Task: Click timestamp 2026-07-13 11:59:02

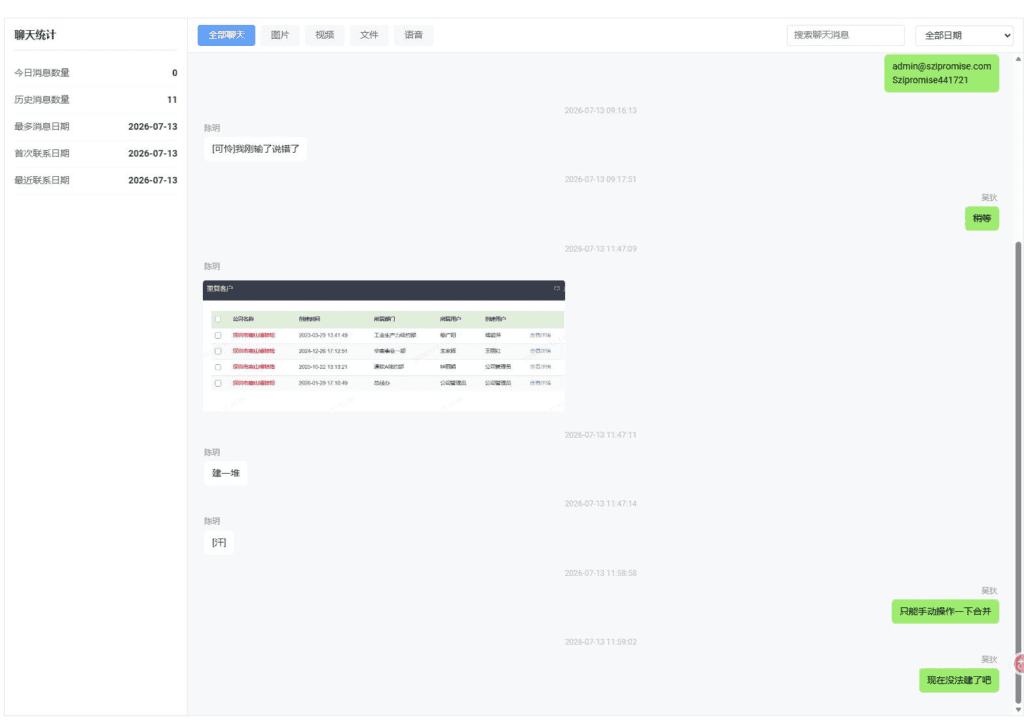Action: [x=600, y=642]
